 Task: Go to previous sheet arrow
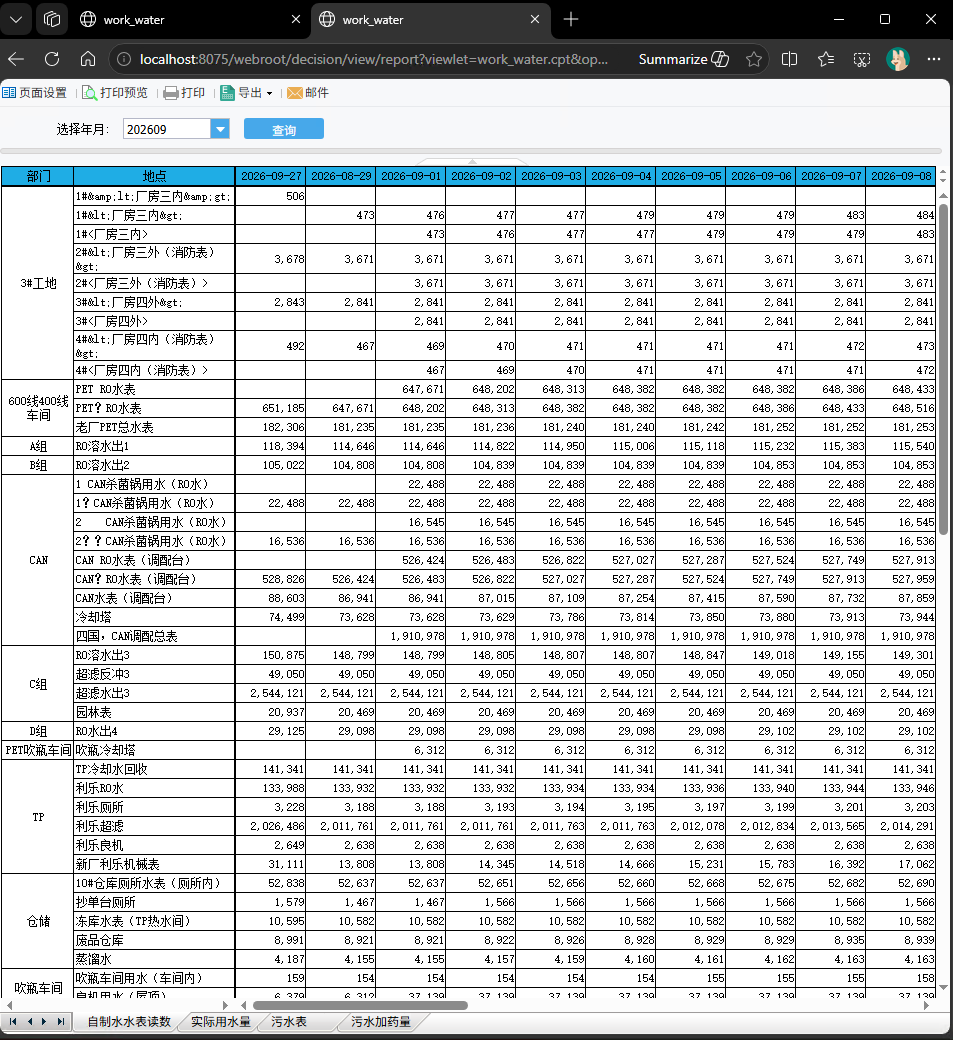coord(29,1021)
